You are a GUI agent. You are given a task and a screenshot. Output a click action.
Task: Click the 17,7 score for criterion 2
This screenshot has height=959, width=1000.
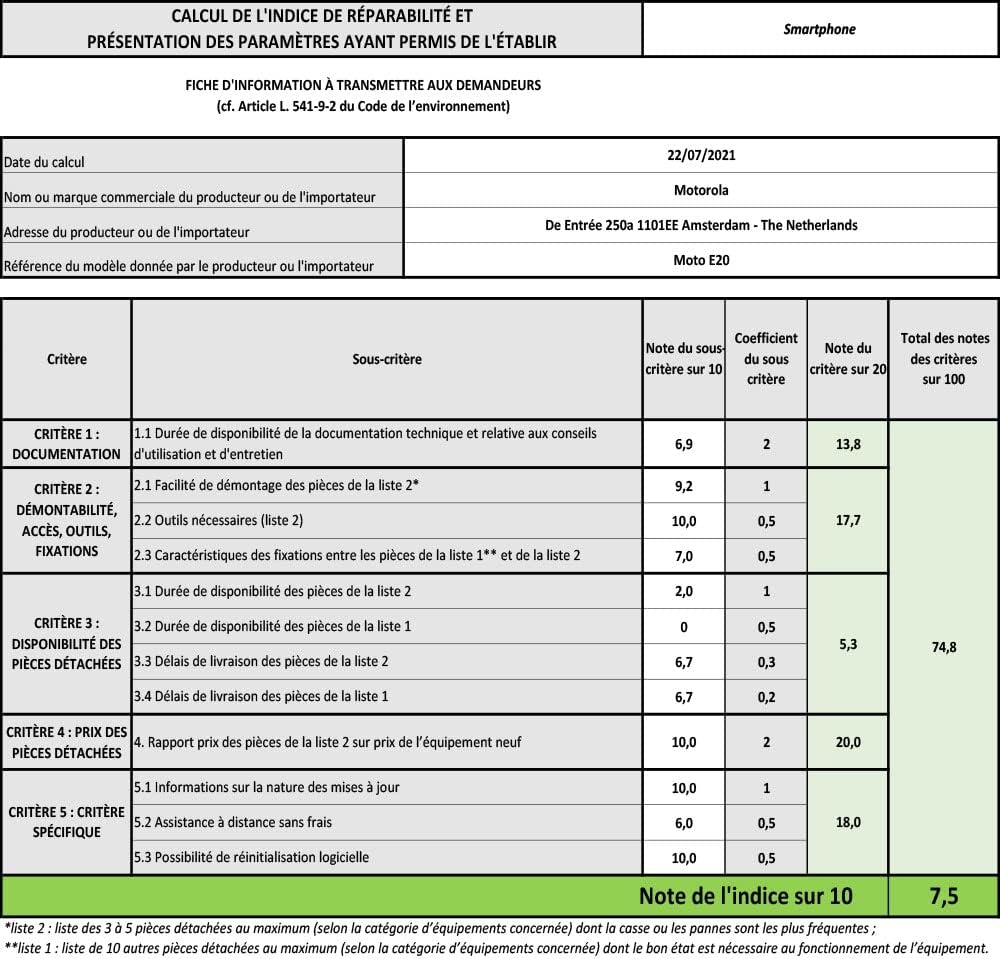[x=847, y=520]
